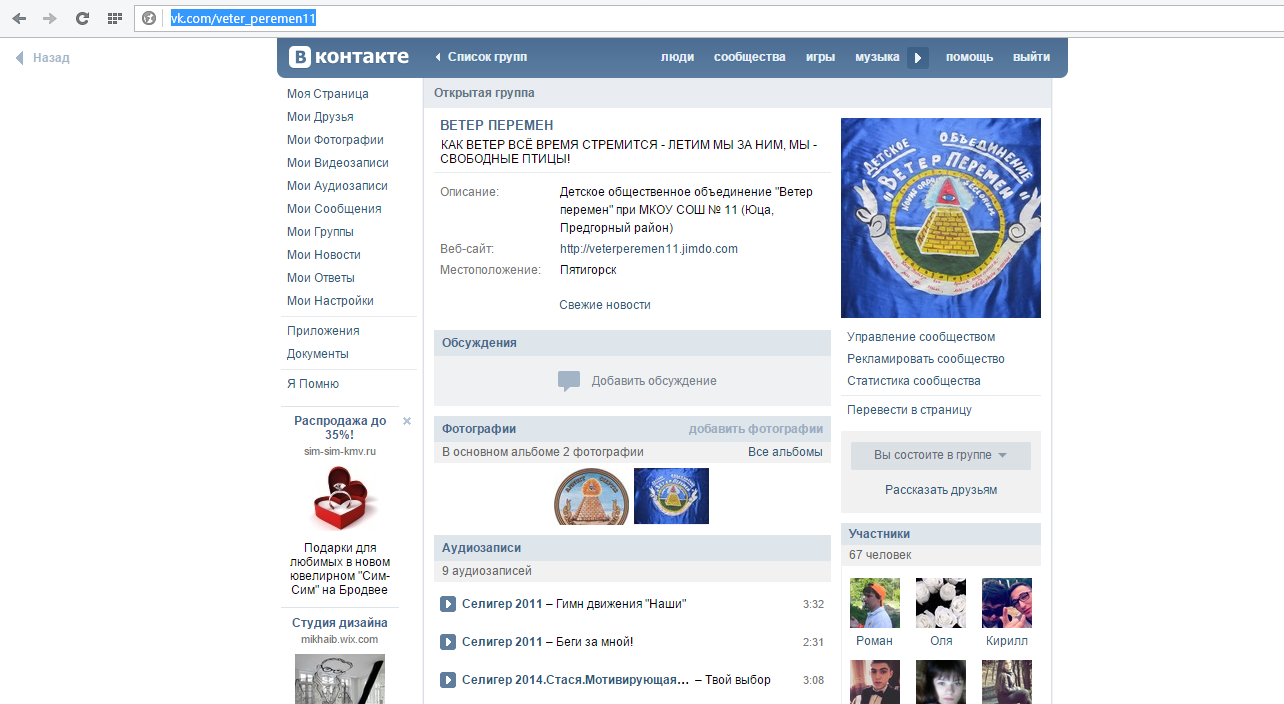This screenshot has height=704, width=1284.
Task: Click 'Пятигорск' location link
Action: pos(588,270)
